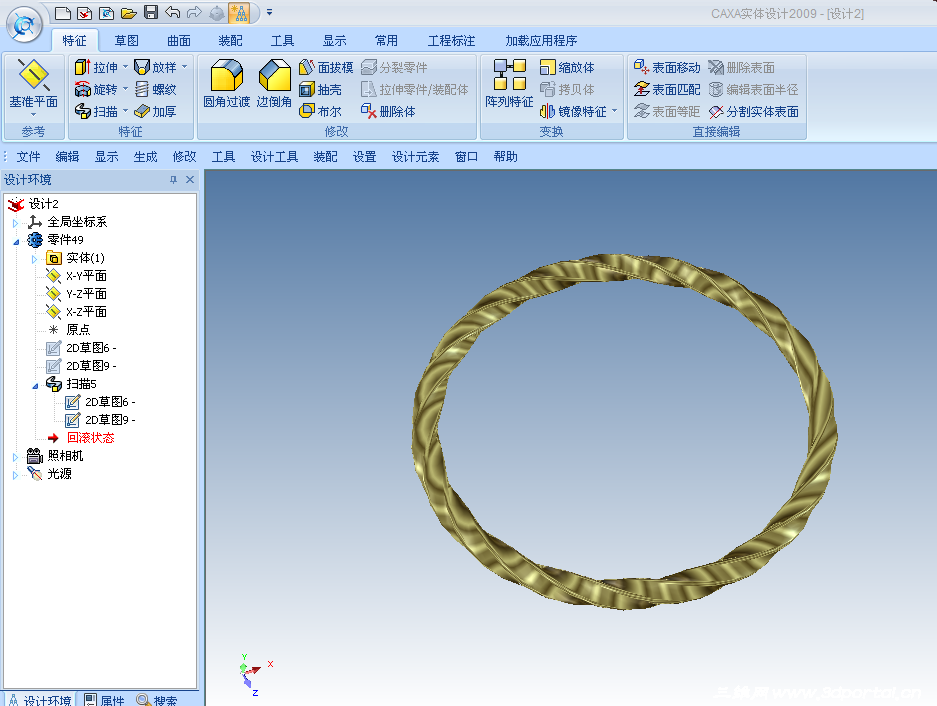Expand the 照相机 tree node
Viewport: 937px width, 706px height.
click(15, 457)
